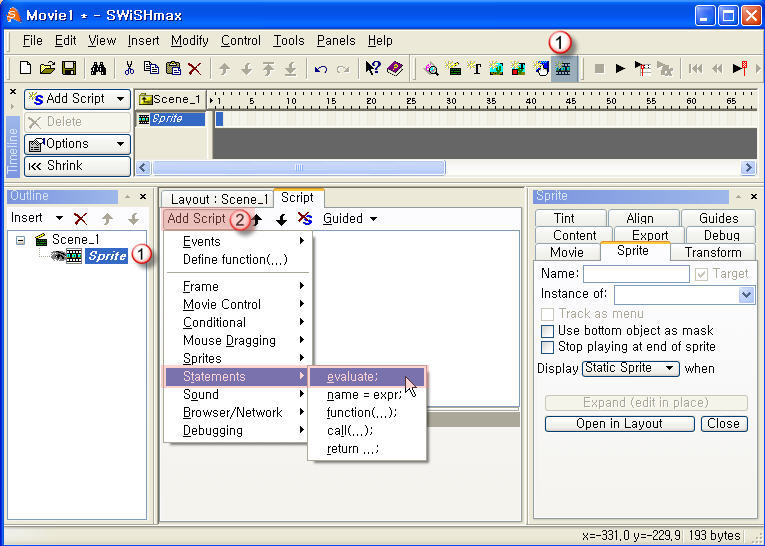Screen dimensions: 765x546
Task: Click the Insert Content icon with colored squares
Action: pyautogui.click(x=518, y=68)
